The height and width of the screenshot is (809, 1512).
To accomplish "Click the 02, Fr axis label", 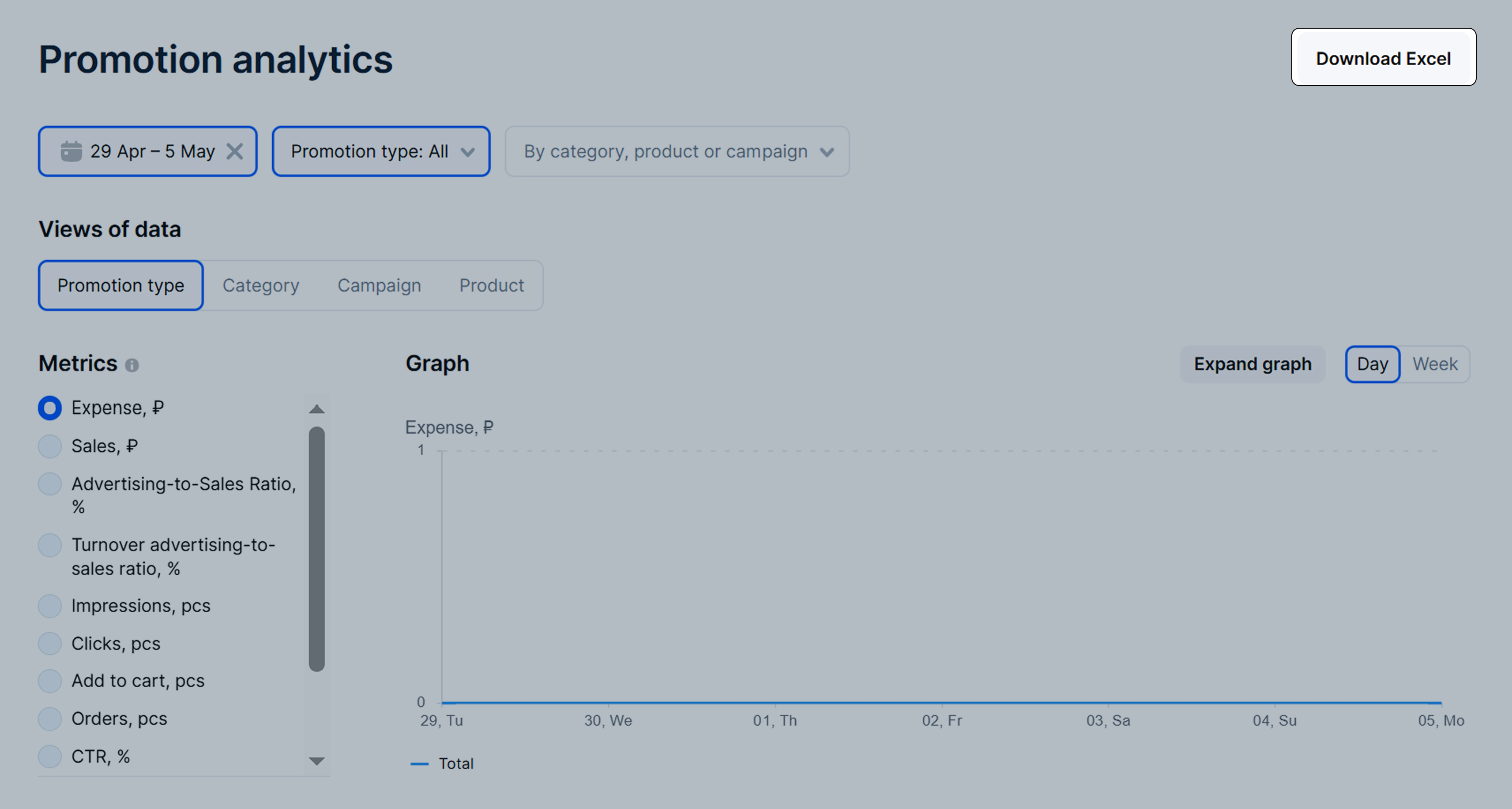I will 942,720.
